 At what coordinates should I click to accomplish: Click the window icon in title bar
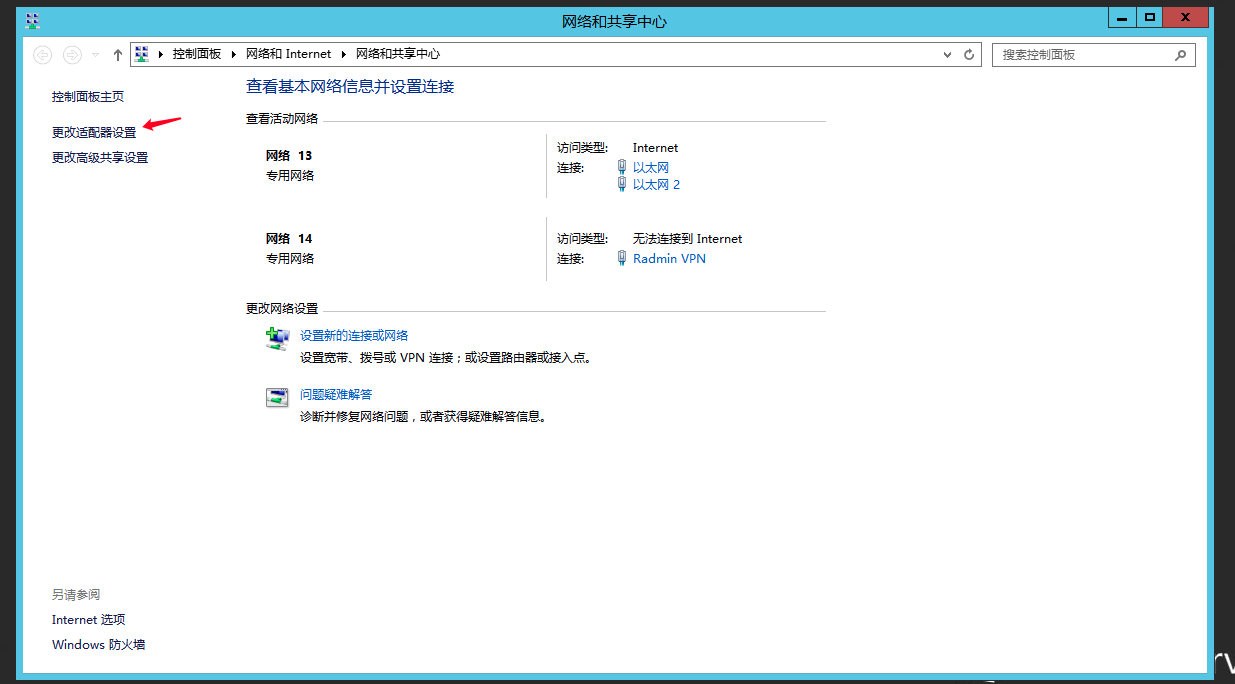point(33,20)
